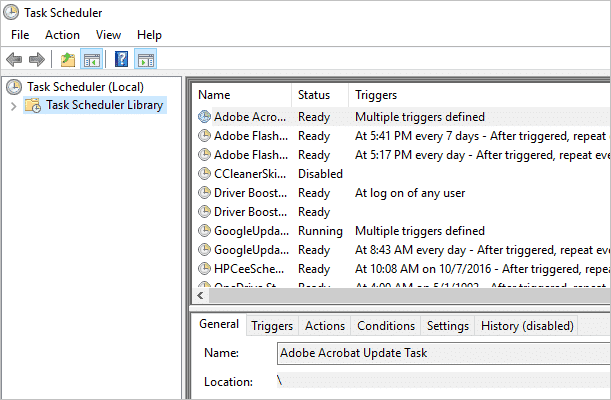Click clock icon of Running GoogleUpda... task
Image resolution: width=611 pixels, height=400 pixels.
(204, 231)
